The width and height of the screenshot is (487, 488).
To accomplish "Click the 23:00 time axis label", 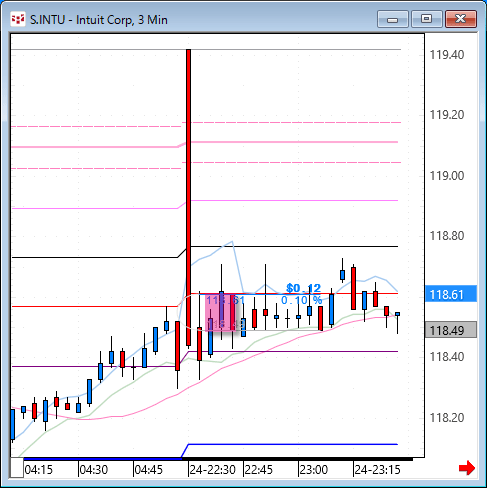I will (x=314, y=470).
